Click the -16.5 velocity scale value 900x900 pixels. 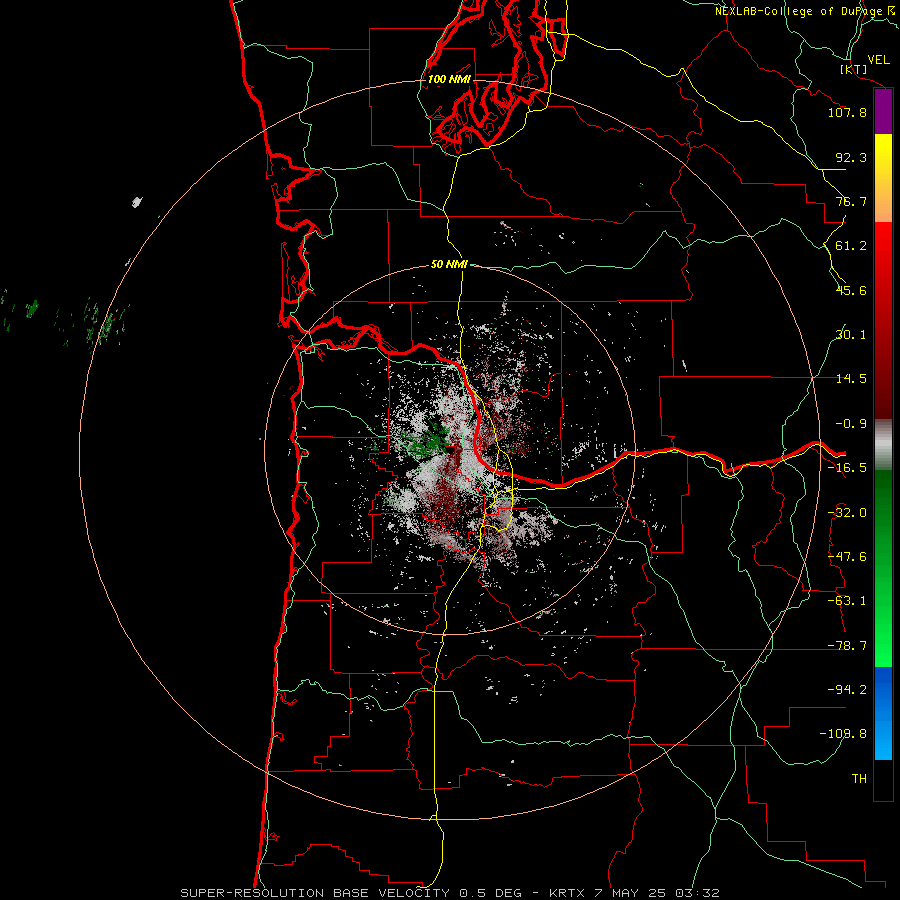pos(847,468)
